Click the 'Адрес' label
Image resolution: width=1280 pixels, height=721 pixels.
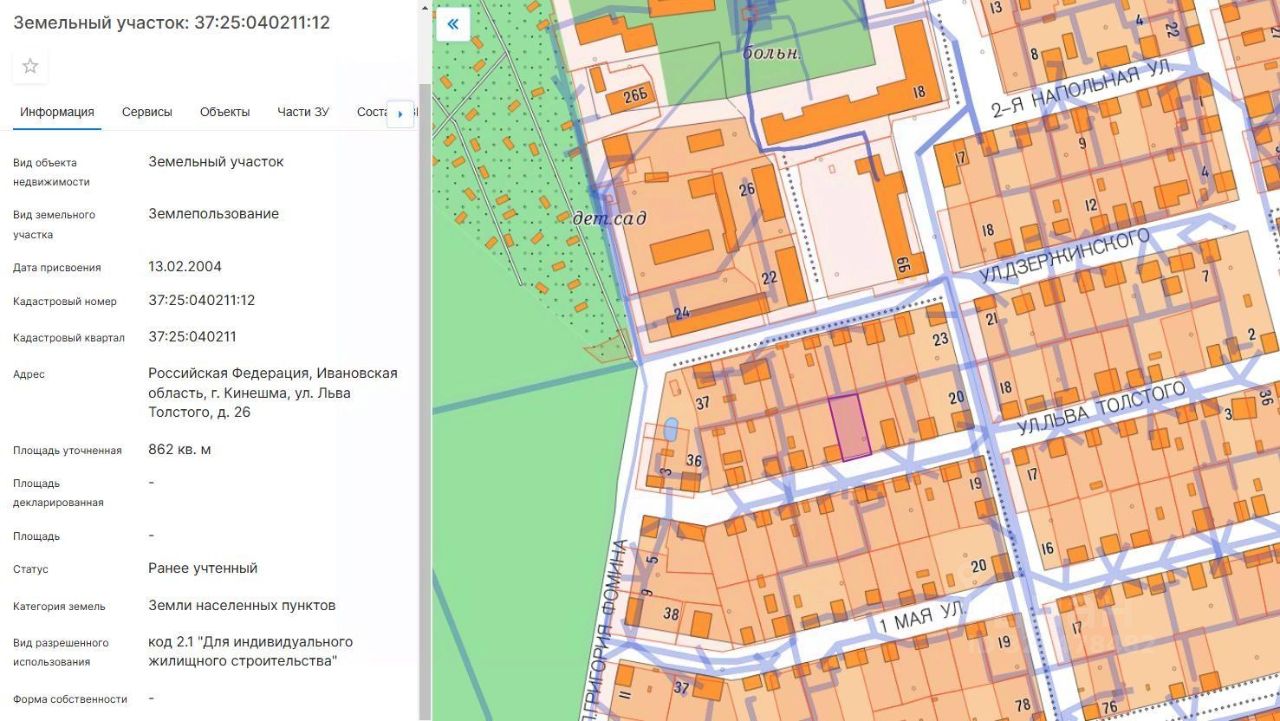tap(29, 375)
